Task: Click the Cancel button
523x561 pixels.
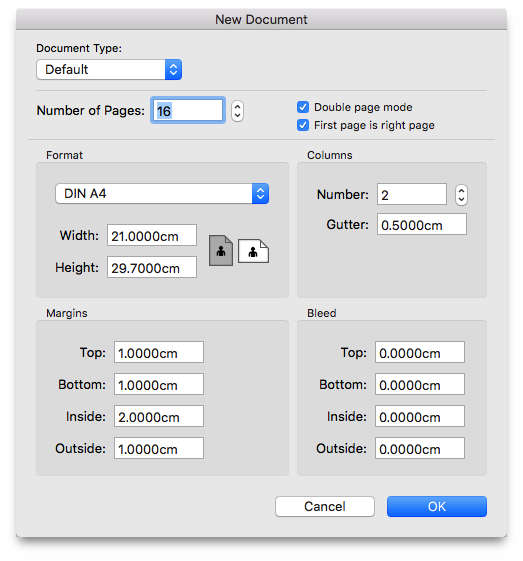Action: pyautogui.click(x=325, y=506)
